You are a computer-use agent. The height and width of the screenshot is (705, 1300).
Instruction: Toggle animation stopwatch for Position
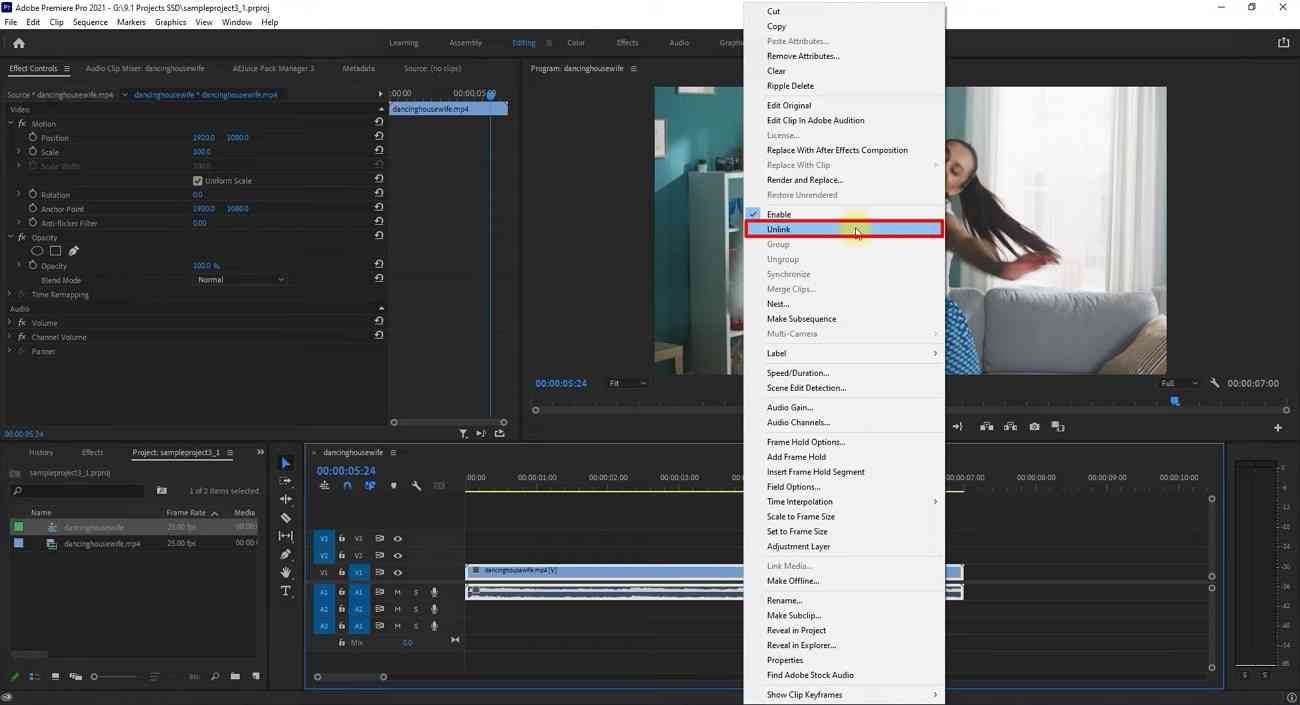(33, 137)
